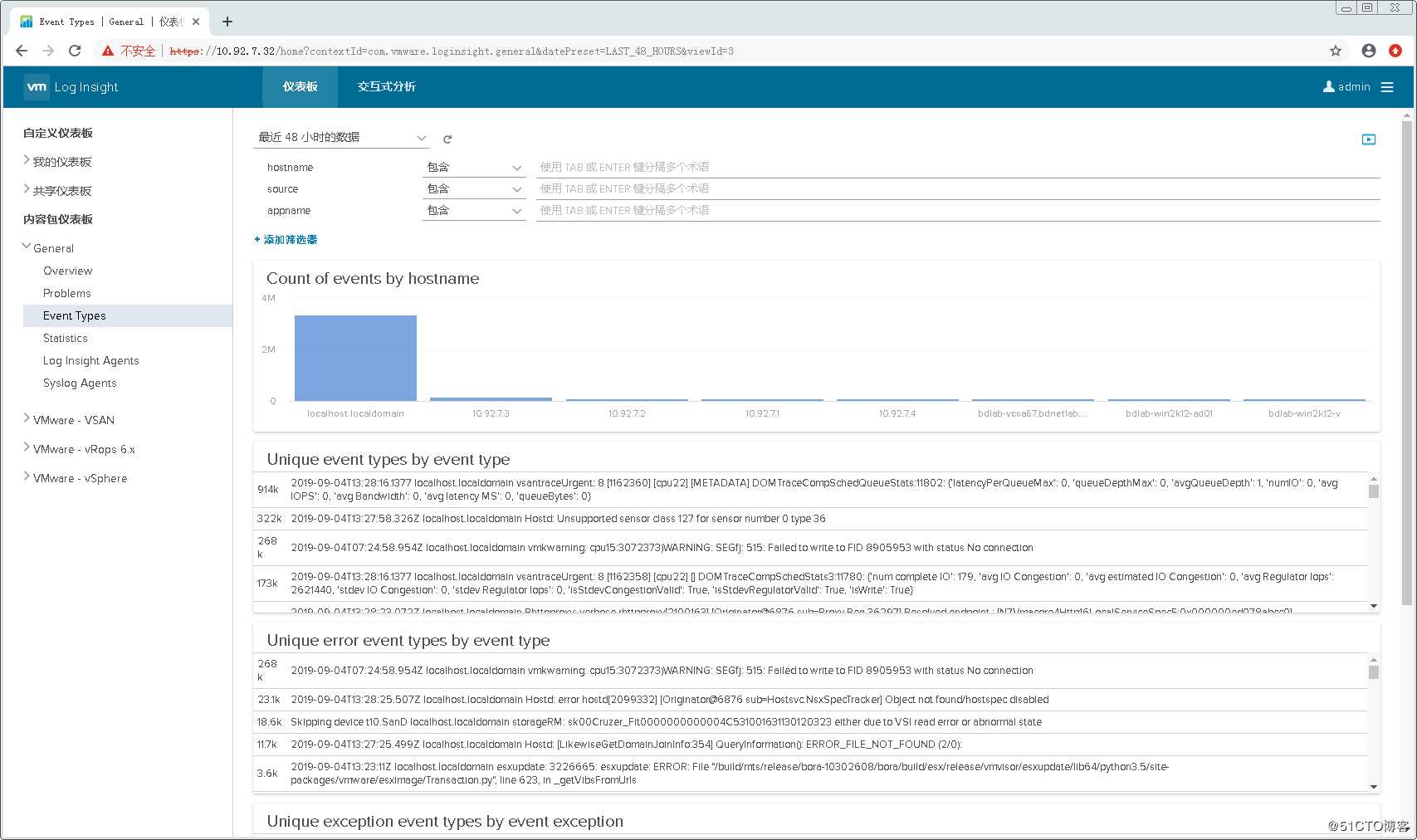Screen dimensions: 1417x840
Task: Click the add filter link
Action: pos(286,239)
